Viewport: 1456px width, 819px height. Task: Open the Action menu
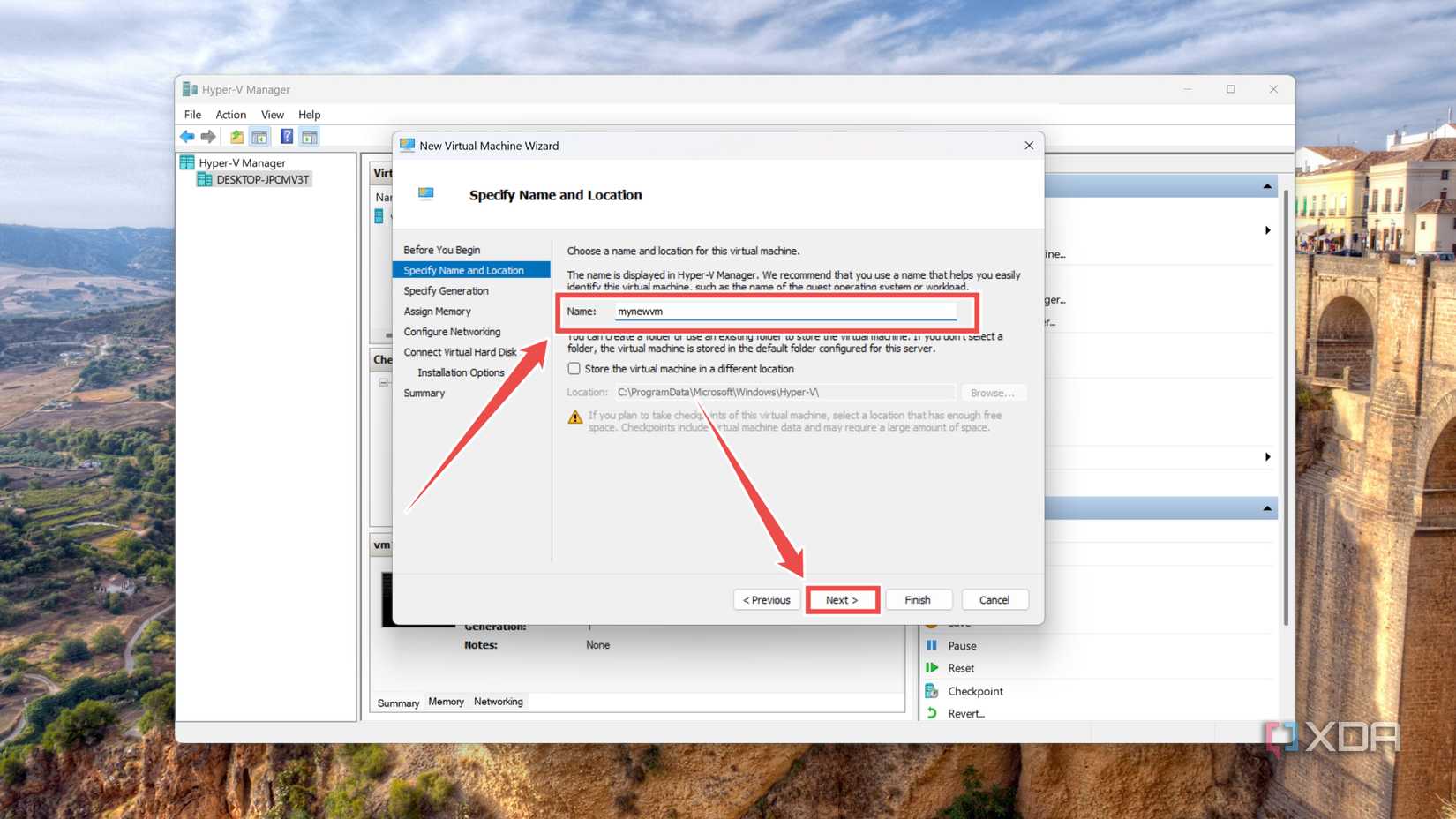pos(230,114)
